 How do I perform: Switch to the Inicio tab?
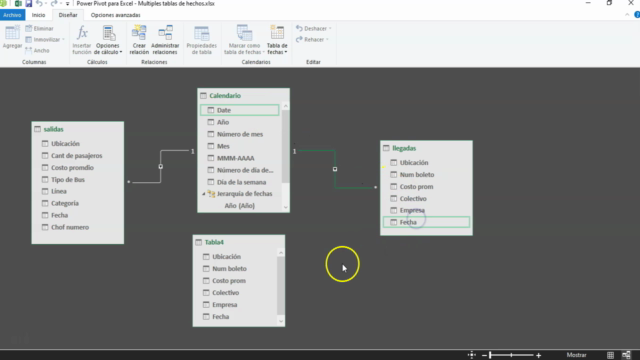[x=38, y=15]
